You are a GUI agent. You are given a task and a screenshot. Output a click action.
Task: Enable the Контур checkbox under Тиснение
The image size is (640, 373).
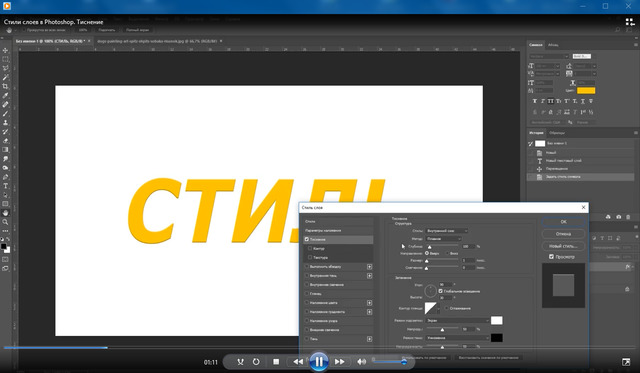tap(310, 248)
